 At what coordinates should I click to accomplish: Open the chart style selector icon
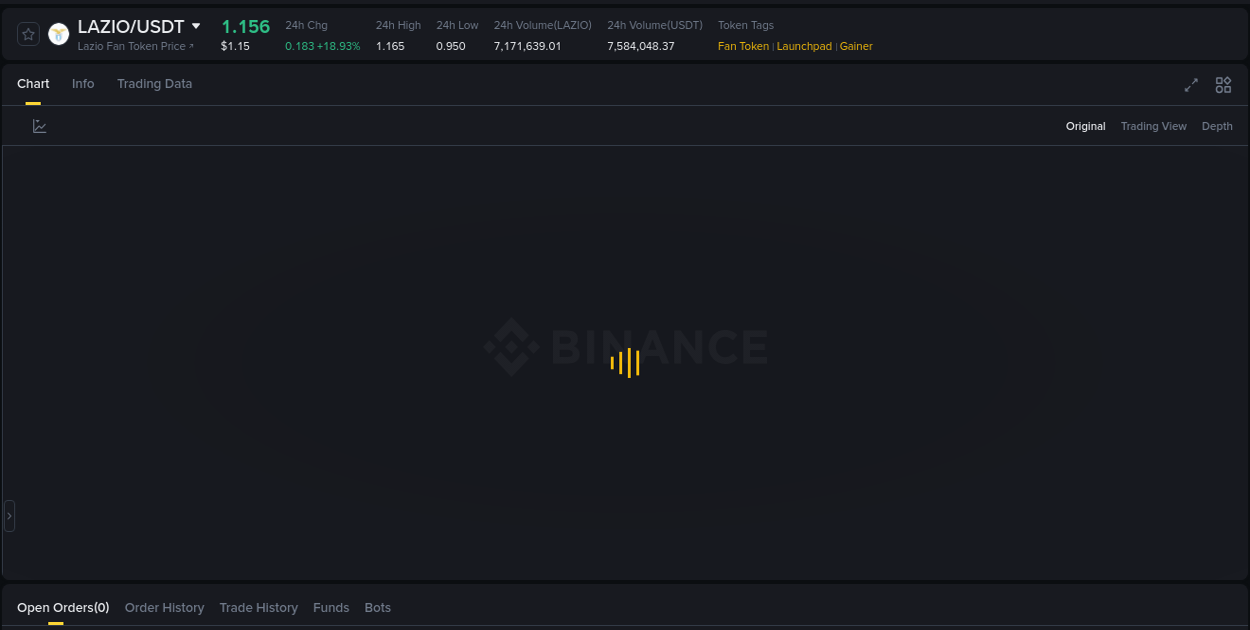pyautogui.click(x=39, y=126)
